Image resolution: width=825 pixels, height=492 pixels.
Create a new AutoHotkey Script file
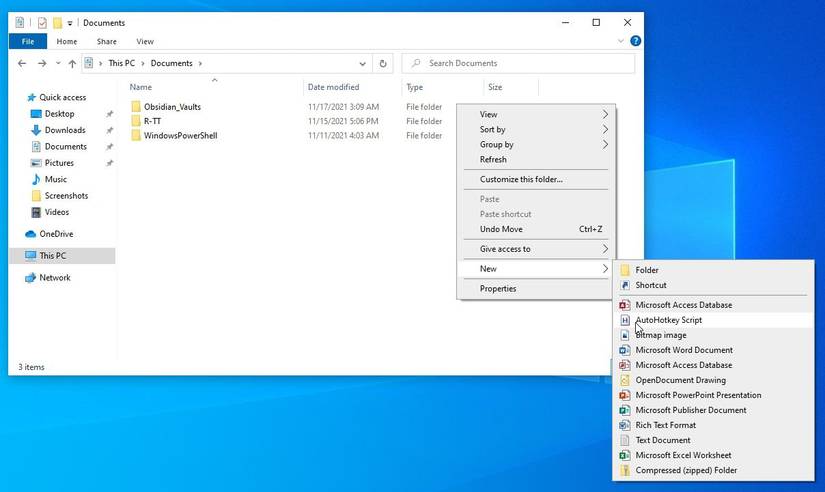tap(713, 320)
